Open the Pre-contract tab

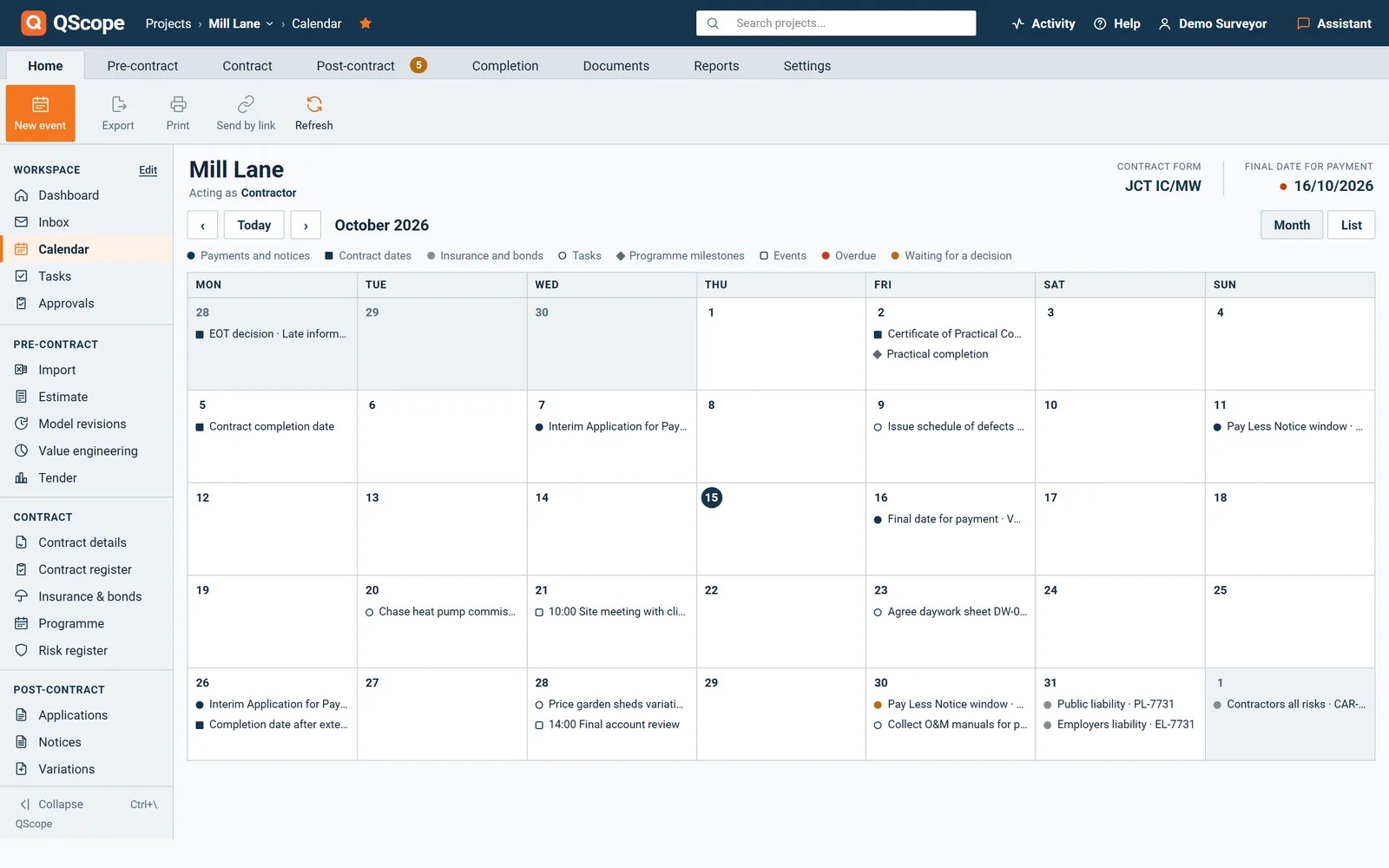click(142, 66)
